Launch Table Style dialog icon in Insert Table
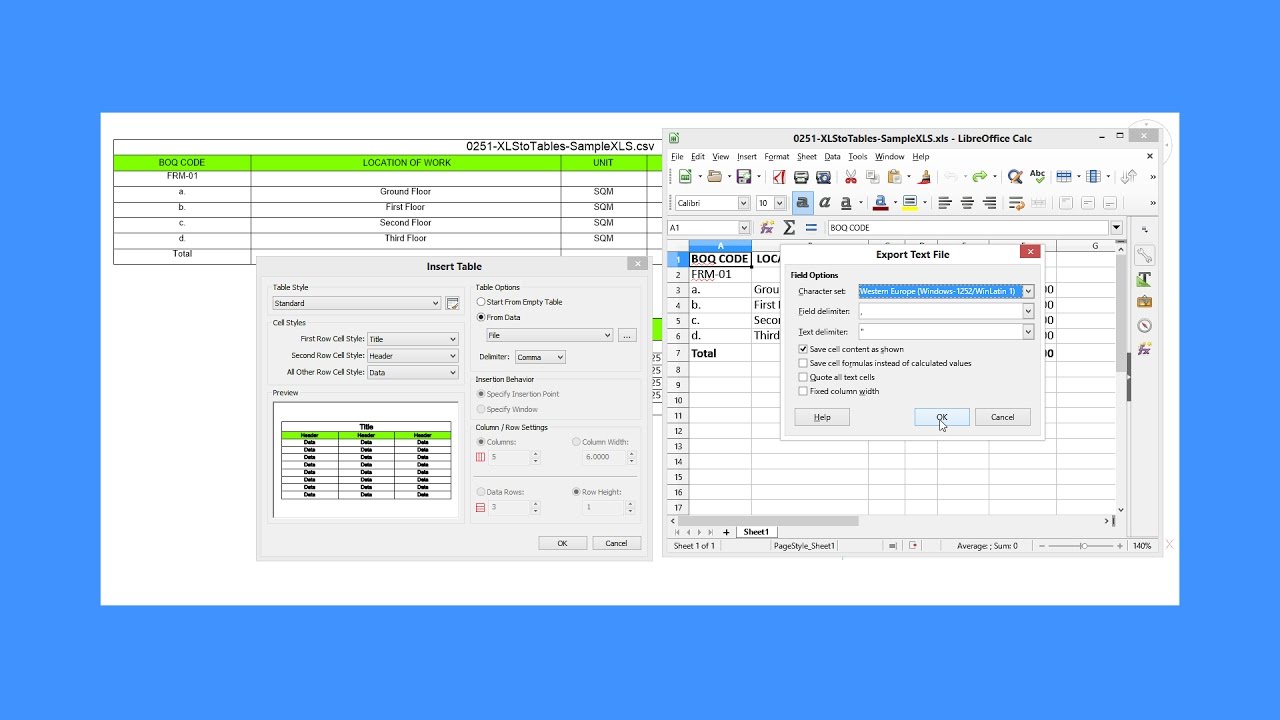 point(453,303)
